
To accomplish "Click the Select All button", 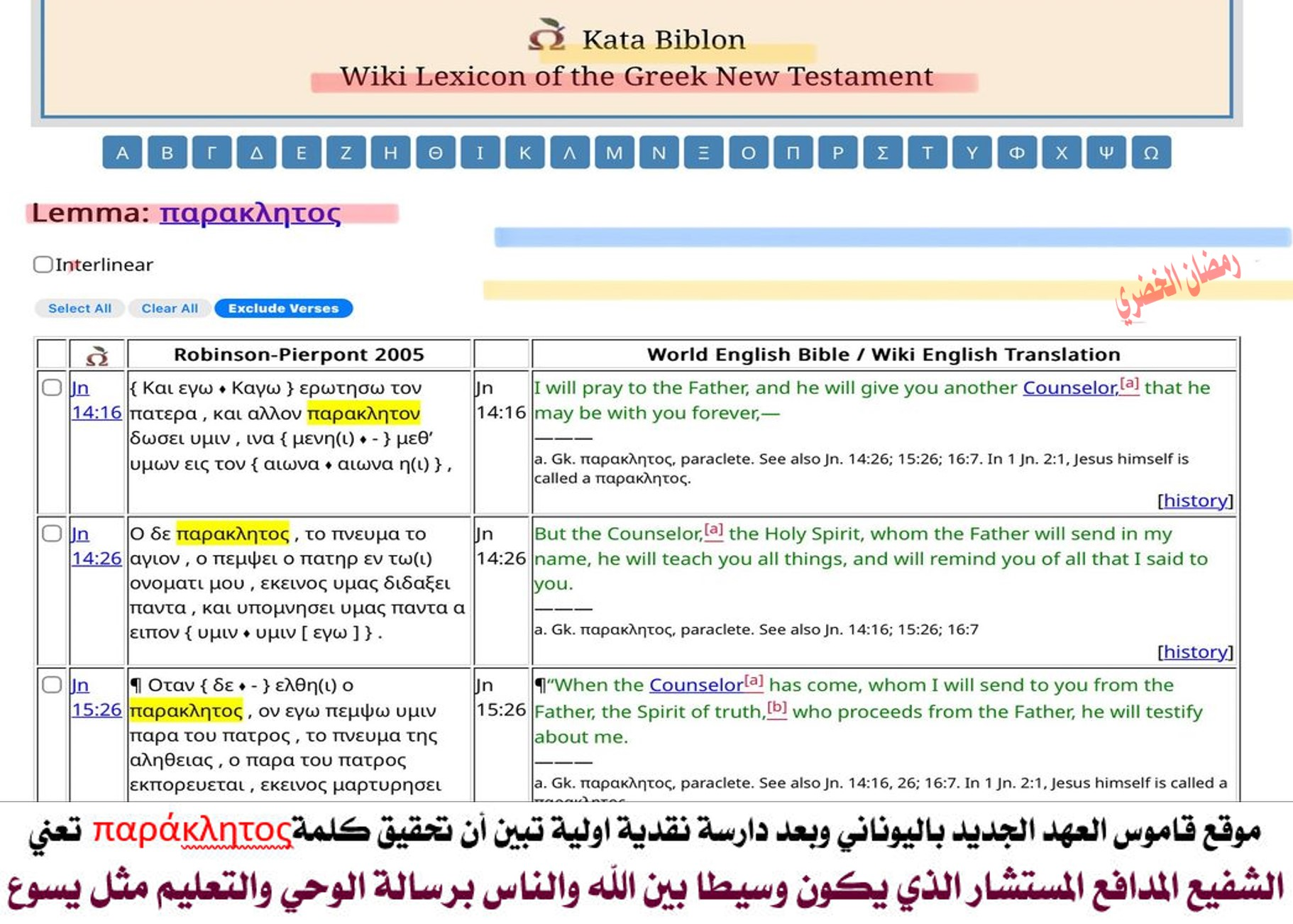I will (79, 308).
